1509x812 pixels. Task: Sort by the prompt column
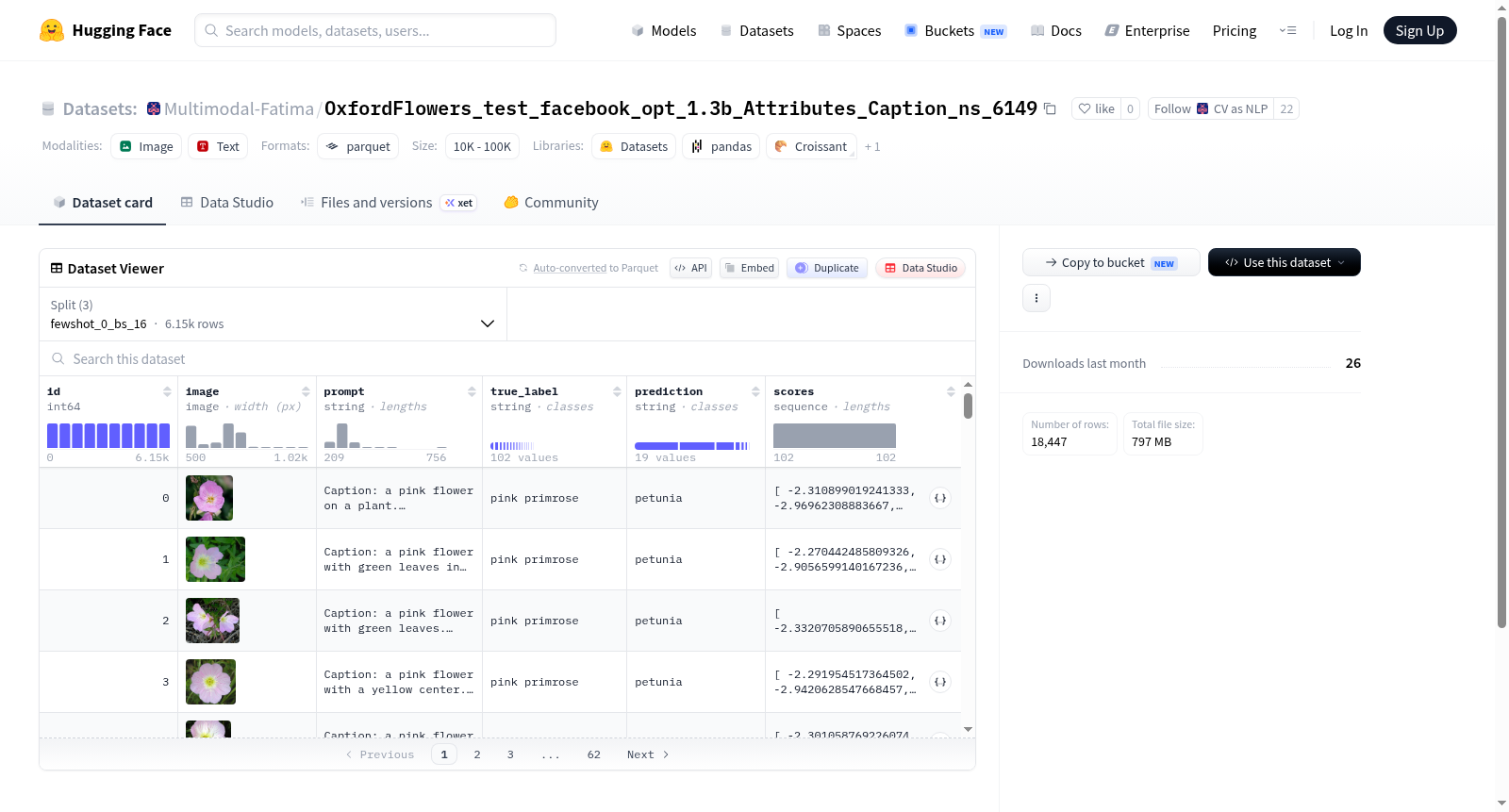pyautogui.click(x=472, y=391)
